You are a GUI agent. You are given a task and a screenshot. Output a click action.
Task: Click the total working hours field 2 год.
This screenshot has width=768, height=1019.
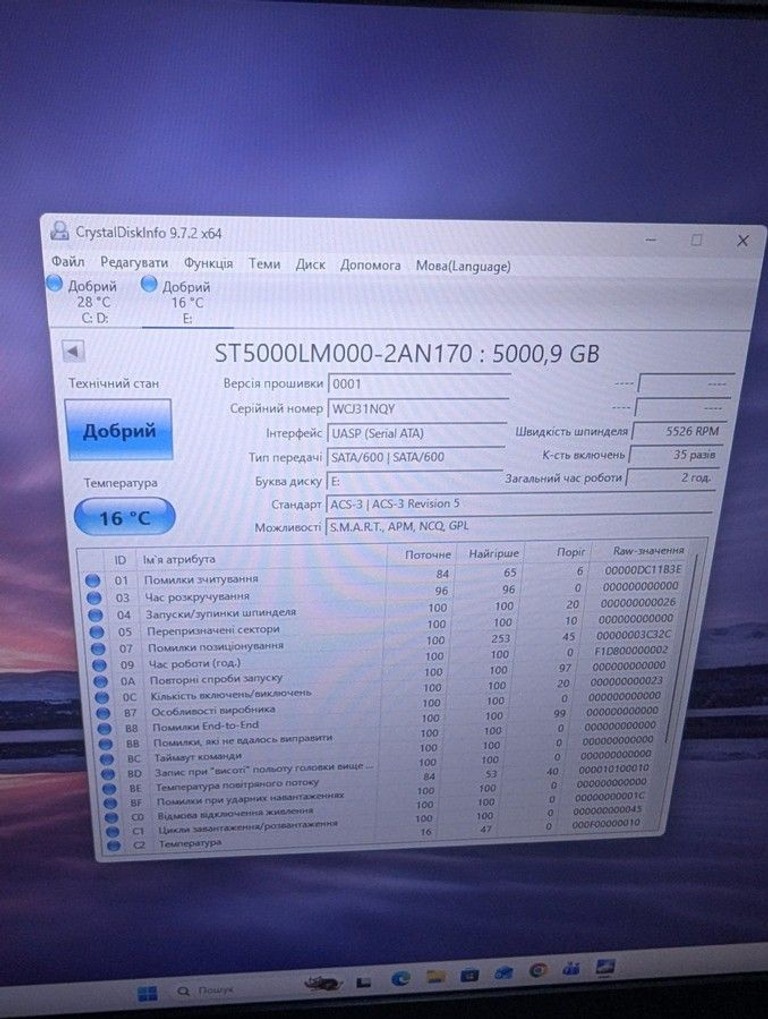click(x=671, y=478)
